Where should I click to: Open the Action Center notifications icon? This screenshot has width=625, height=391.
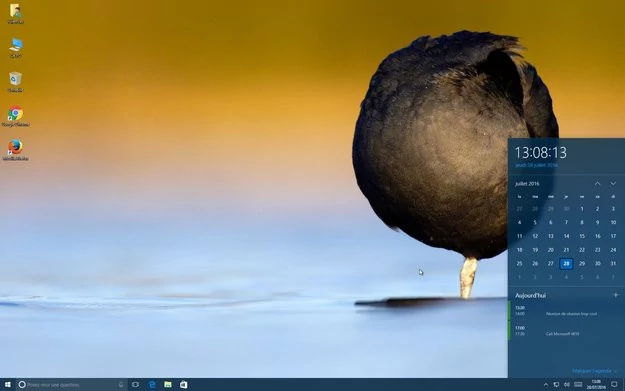point(614,385)
